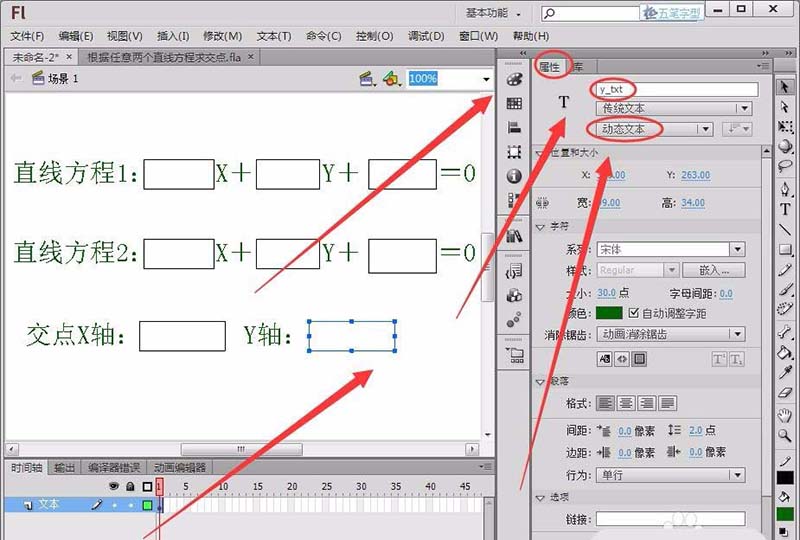
Task: Toggle show border around text button
Action: click(x=639, y=359)
